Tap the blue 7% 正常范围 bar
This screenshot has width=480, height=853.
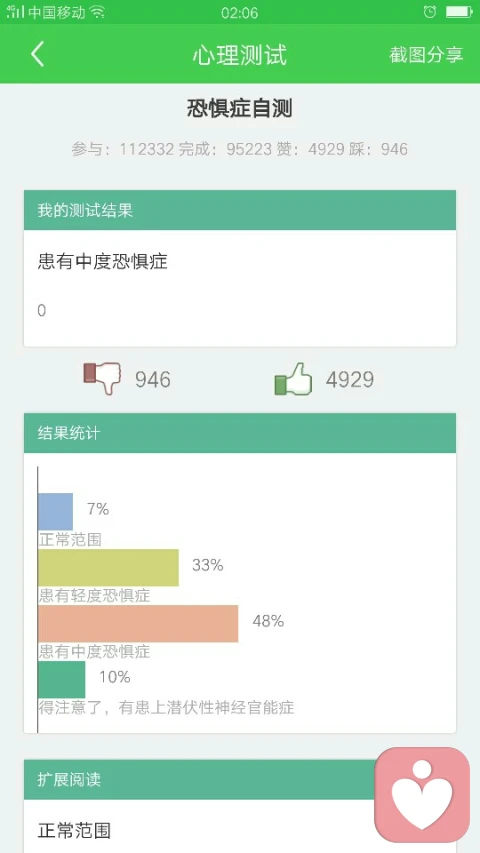click(56, 511)
